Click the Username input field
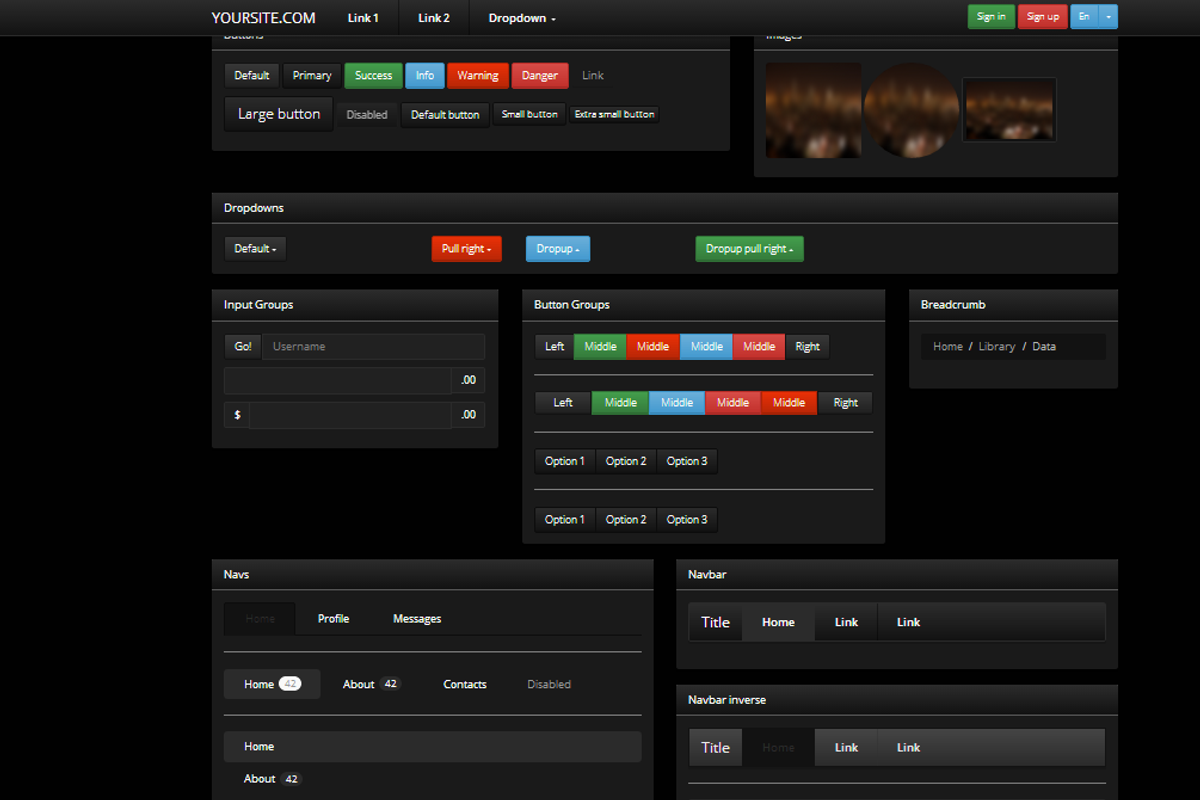 click(372, 346)
